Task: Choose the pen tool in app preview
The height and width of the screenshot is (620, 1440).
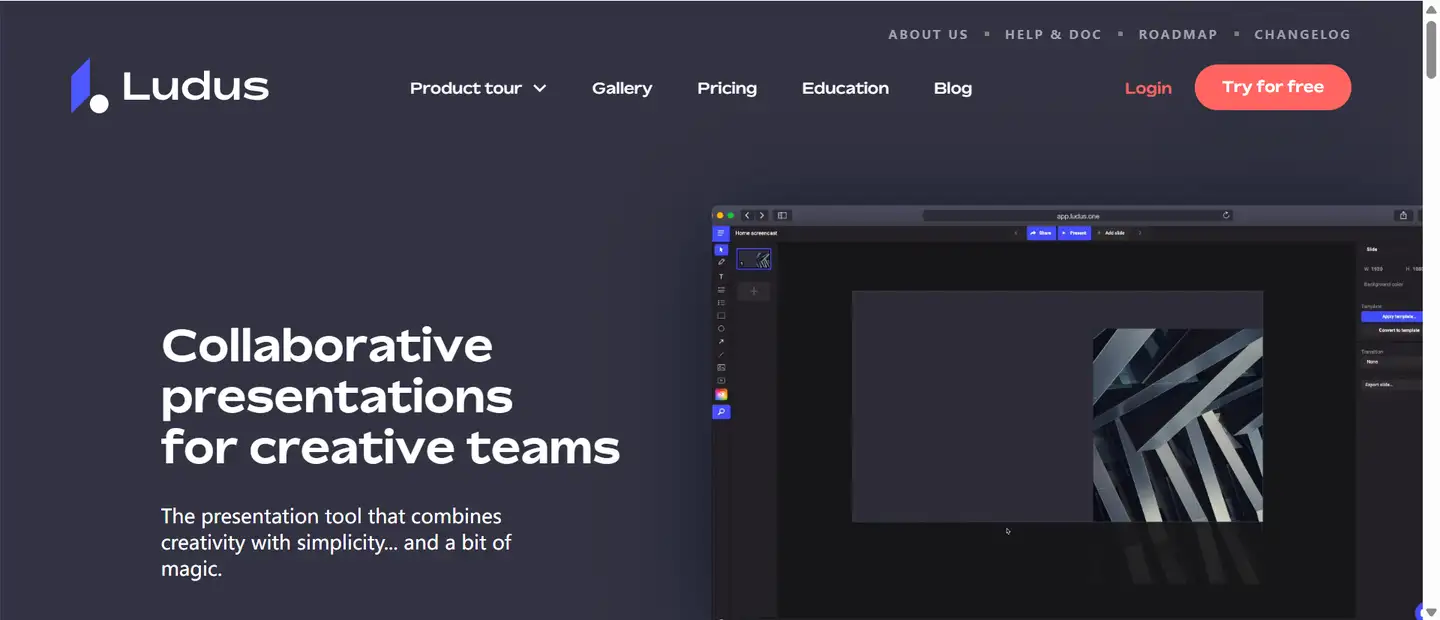Action: [721, 262]
